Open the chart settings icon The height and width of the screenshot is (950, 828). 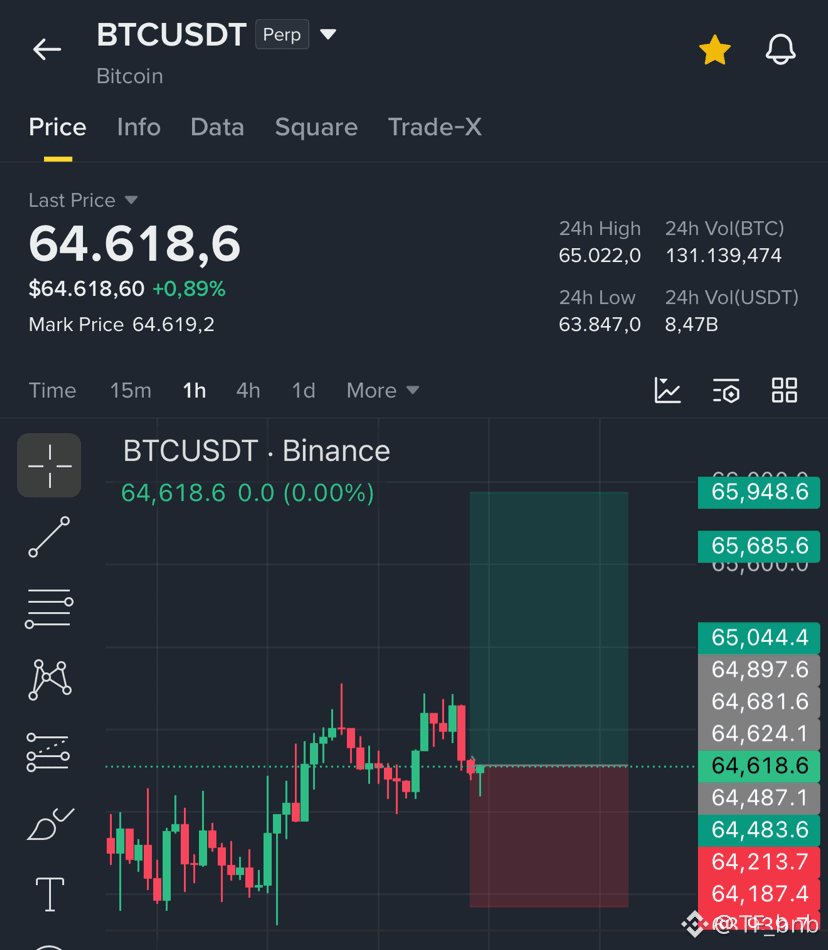point(726,390)
